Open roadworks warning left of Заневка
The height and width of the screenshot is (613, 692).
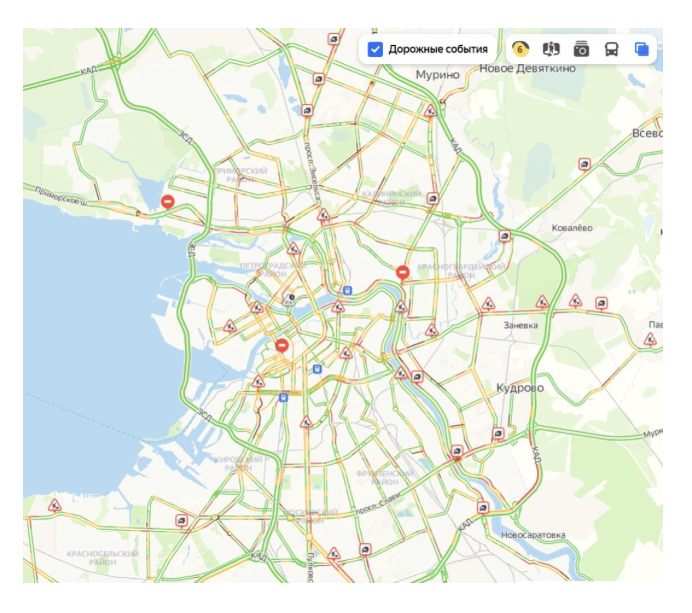[x=489, y=303]
